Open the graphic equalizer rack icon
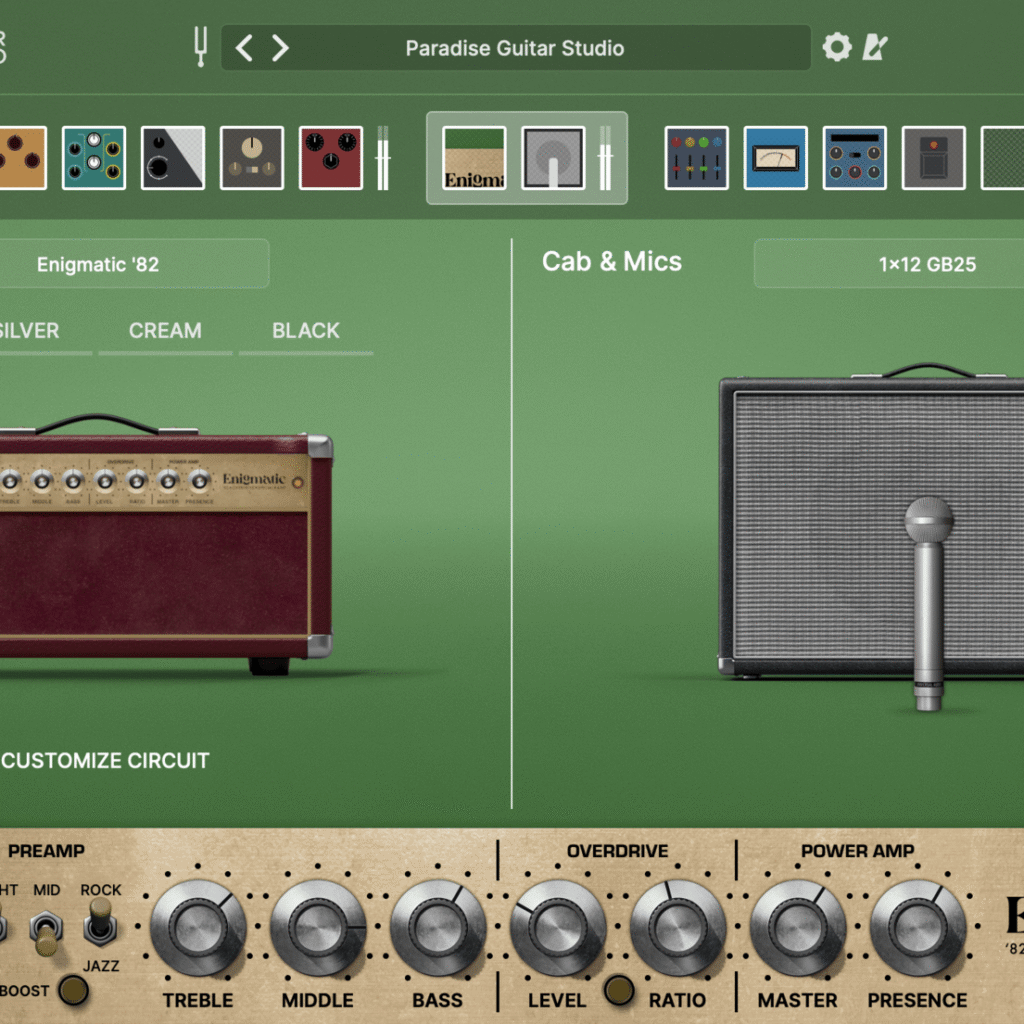 click(x=696, y=158)
